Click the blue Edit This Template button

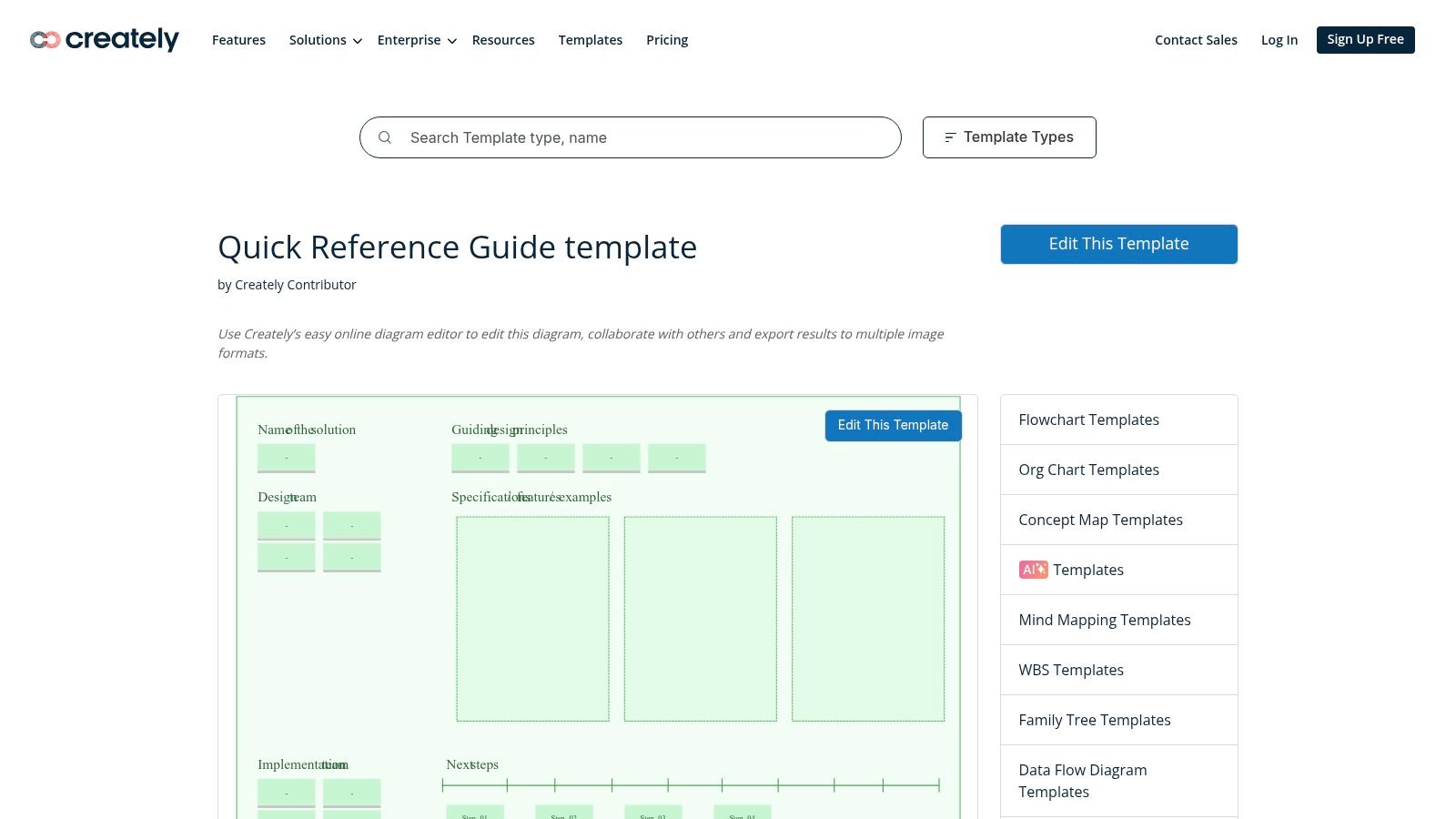tap(1118, 243)
